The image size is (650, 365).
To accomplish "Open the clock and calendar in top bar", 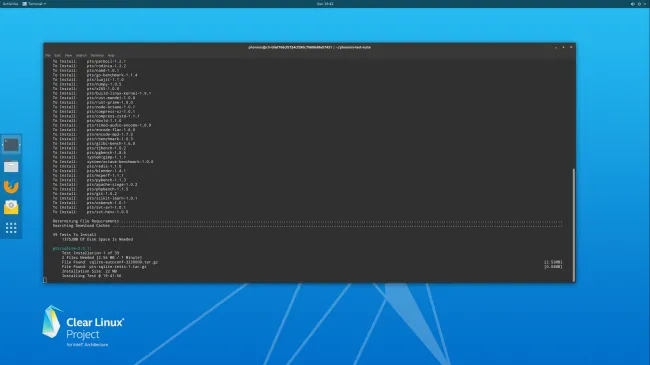I will pos(325,4).
